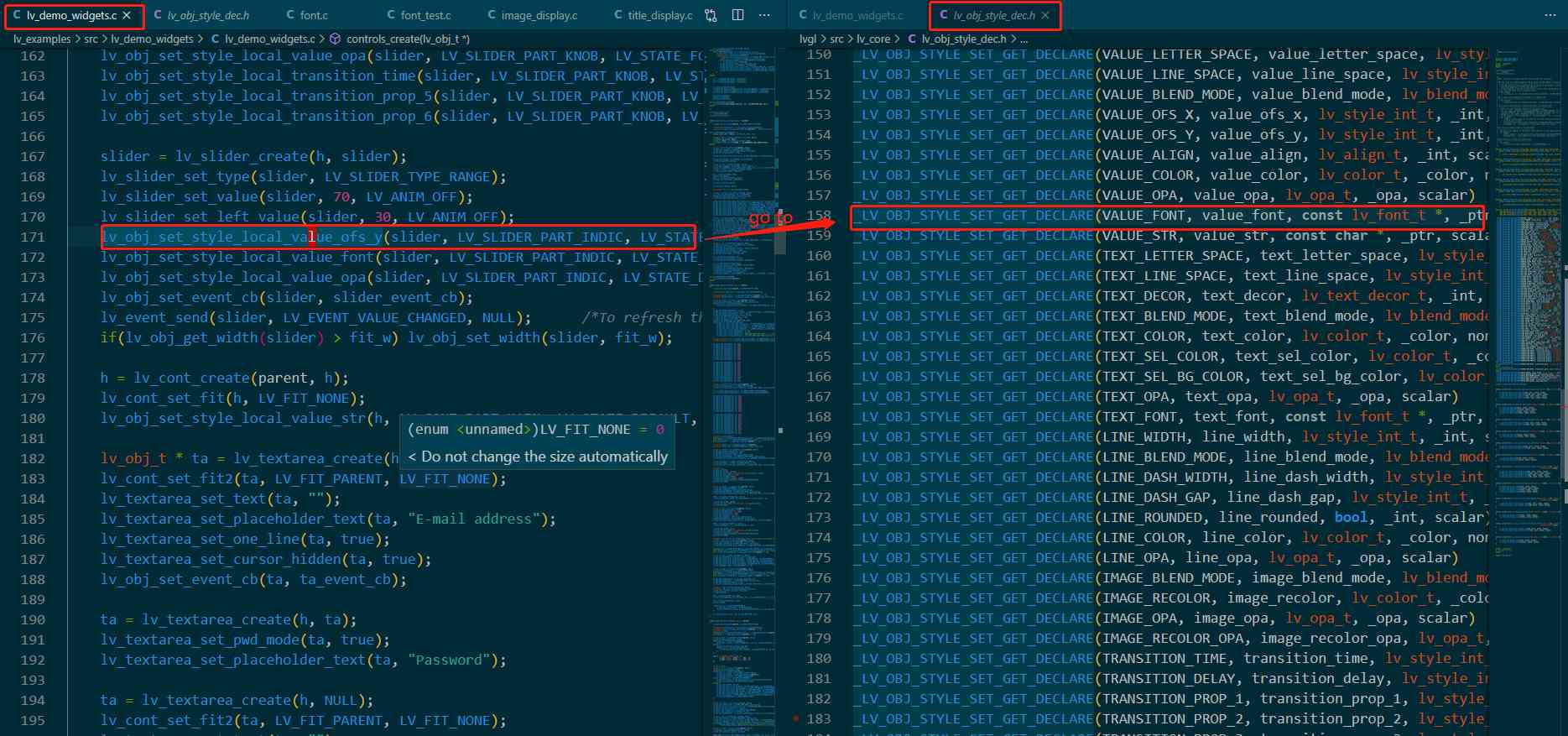
Task: Open controls_create symbol in left breadcrumb
Action: 408,39
